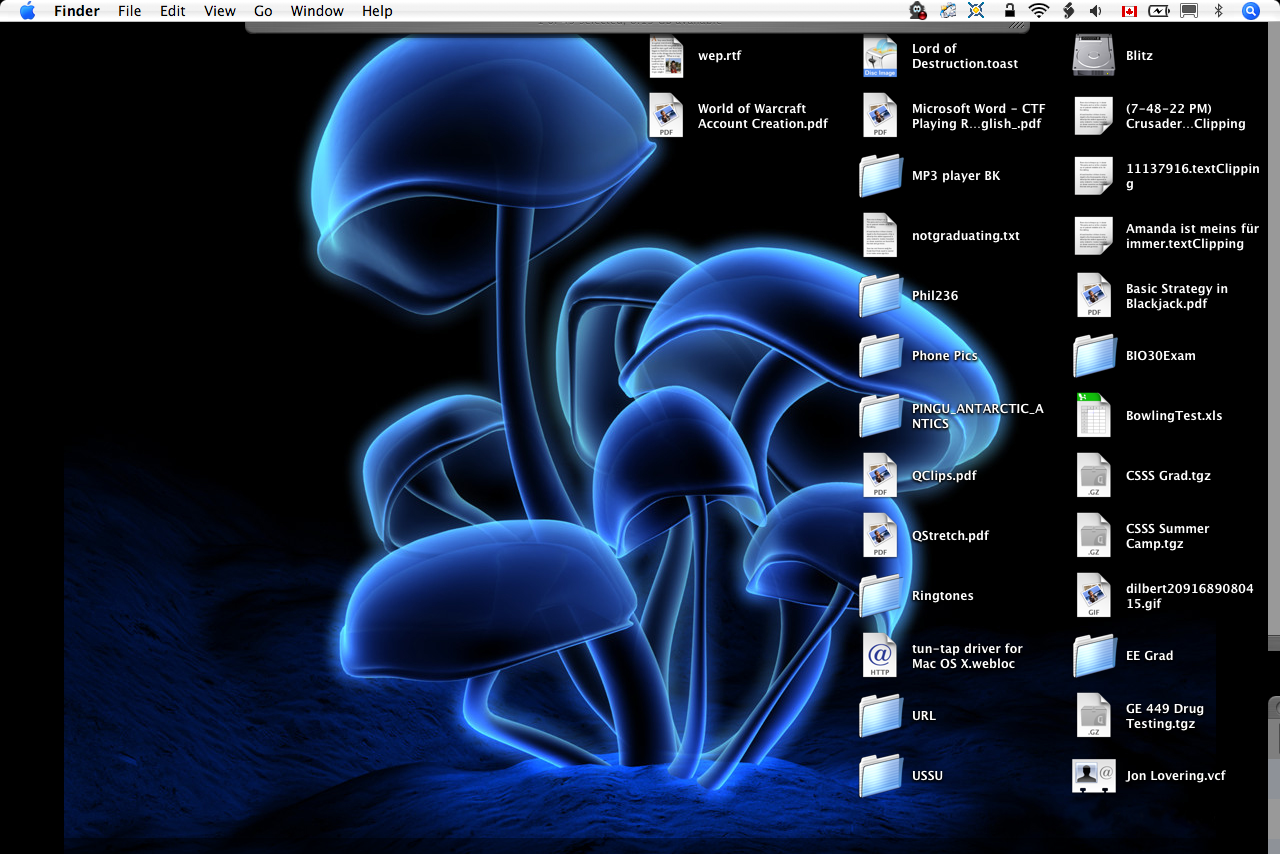The height and width of the screenshot is (854, 1280).
Task: Click the 'notgraduating.txt' file name label
Action: 966,236
